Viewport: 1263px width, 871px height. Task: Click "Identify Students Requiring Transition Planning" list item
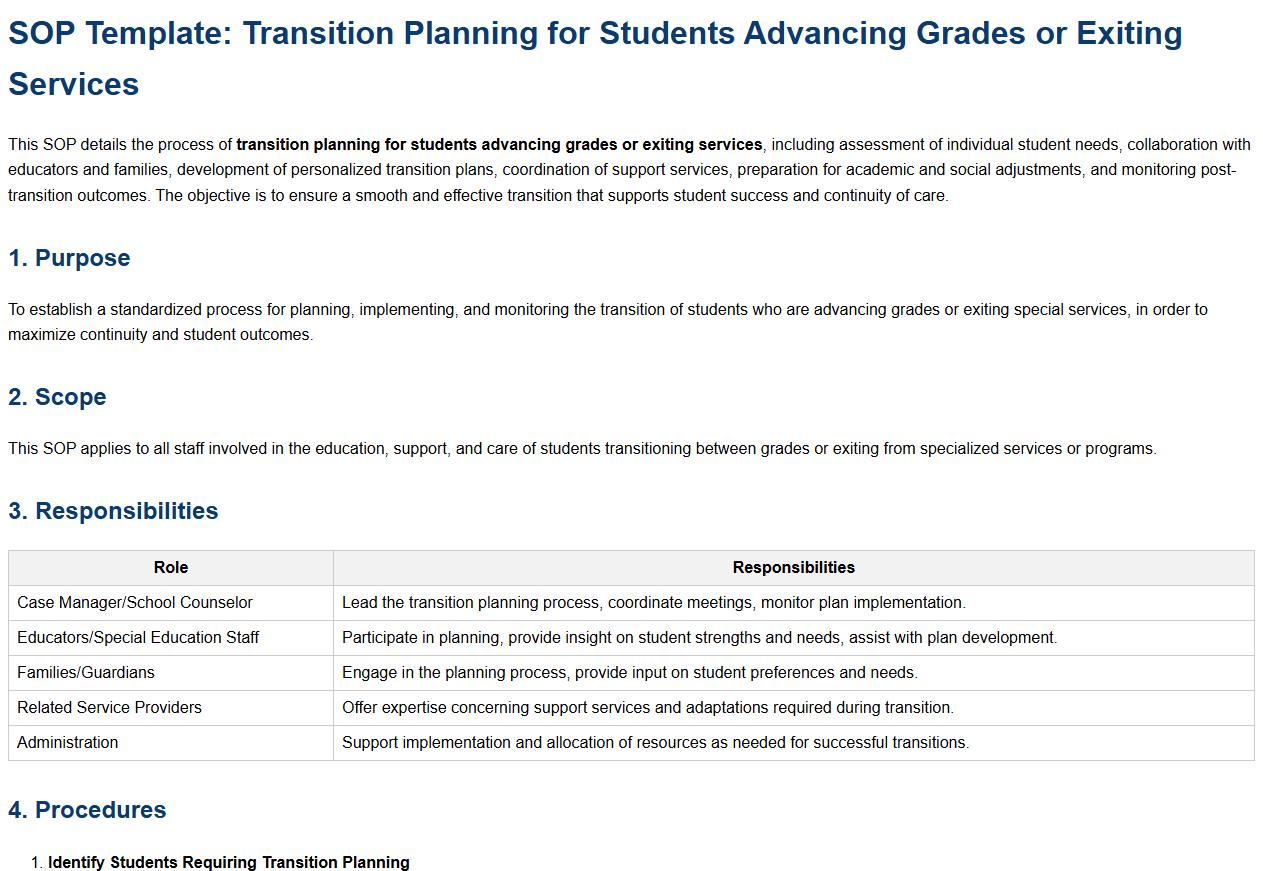[x=229, y=862]
